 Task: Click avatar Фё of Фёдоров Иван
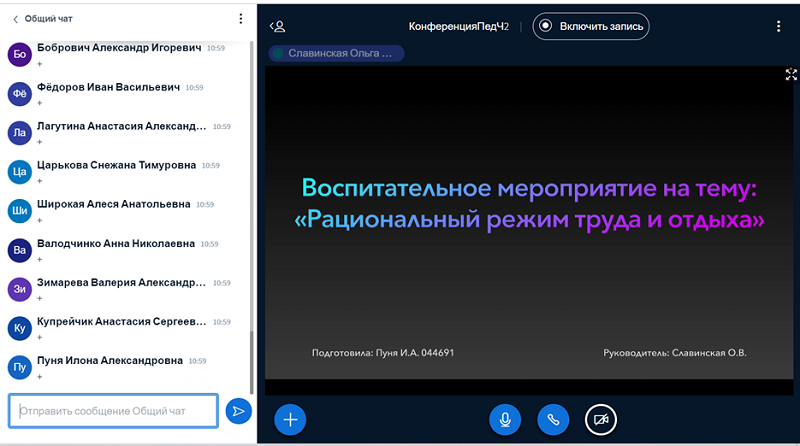click(x=20, y=94)
